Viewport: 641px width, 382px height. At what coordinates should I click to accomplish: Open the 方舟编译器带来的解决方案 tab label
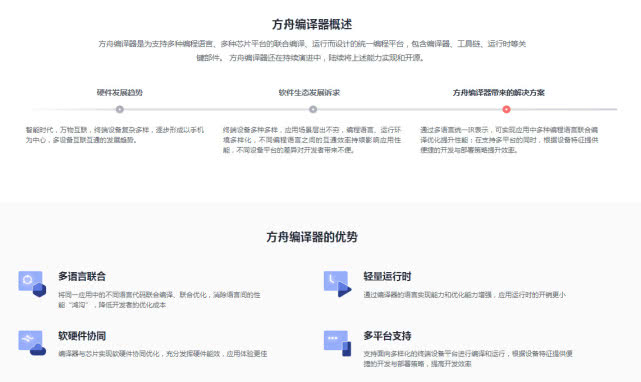[x=498, y=92]
